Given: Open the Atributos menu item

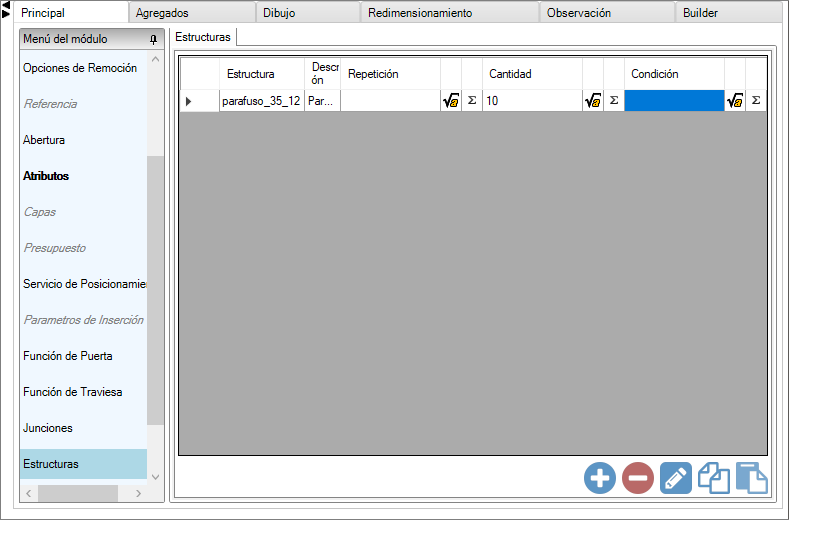Looking at the screenshot, I should tap(46, 176).
